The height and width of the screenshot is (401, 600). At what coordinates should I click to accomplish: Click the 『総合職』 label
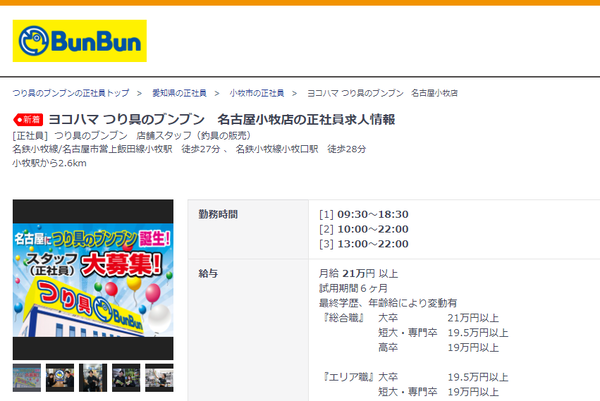[343, 318]
